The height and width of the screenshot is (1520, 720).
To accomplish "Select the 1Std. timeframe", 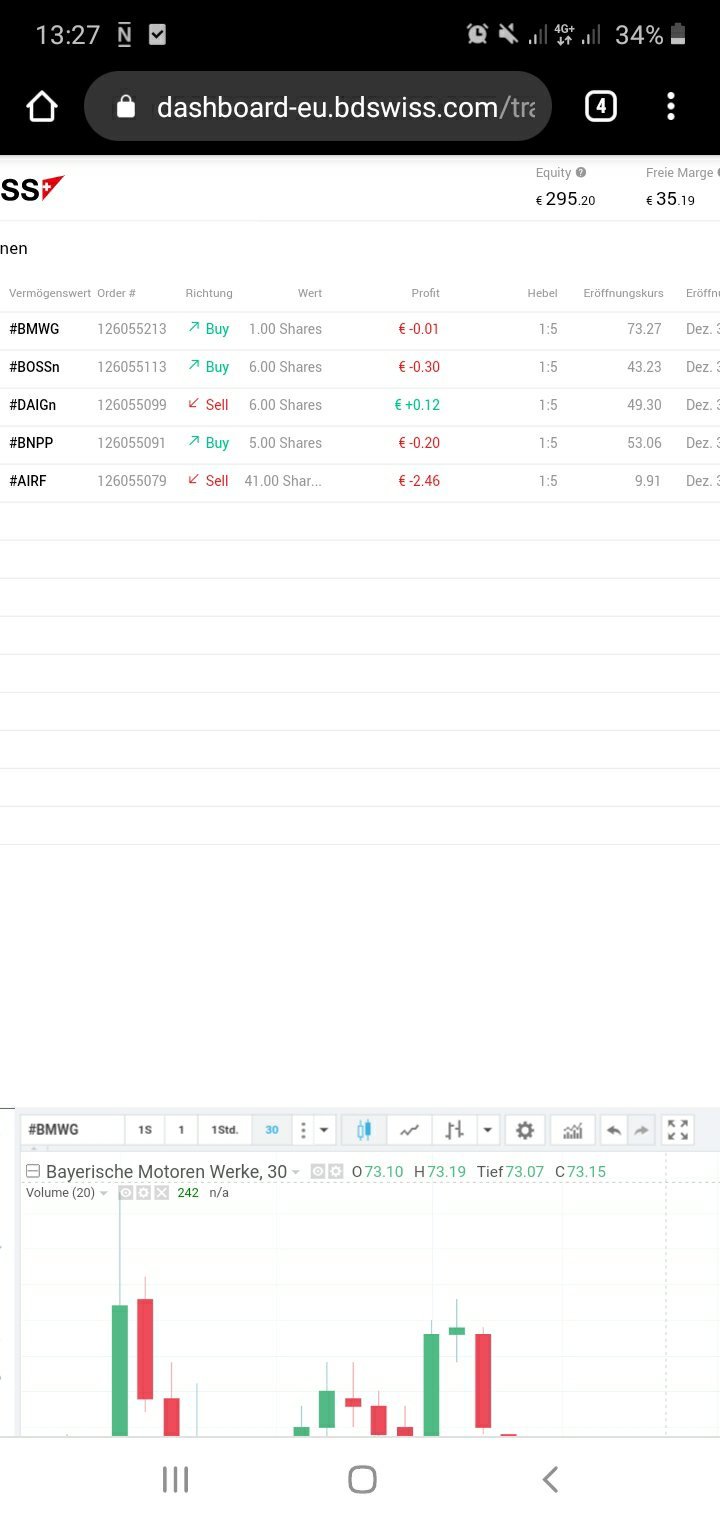I will [x=225, y=1130].
